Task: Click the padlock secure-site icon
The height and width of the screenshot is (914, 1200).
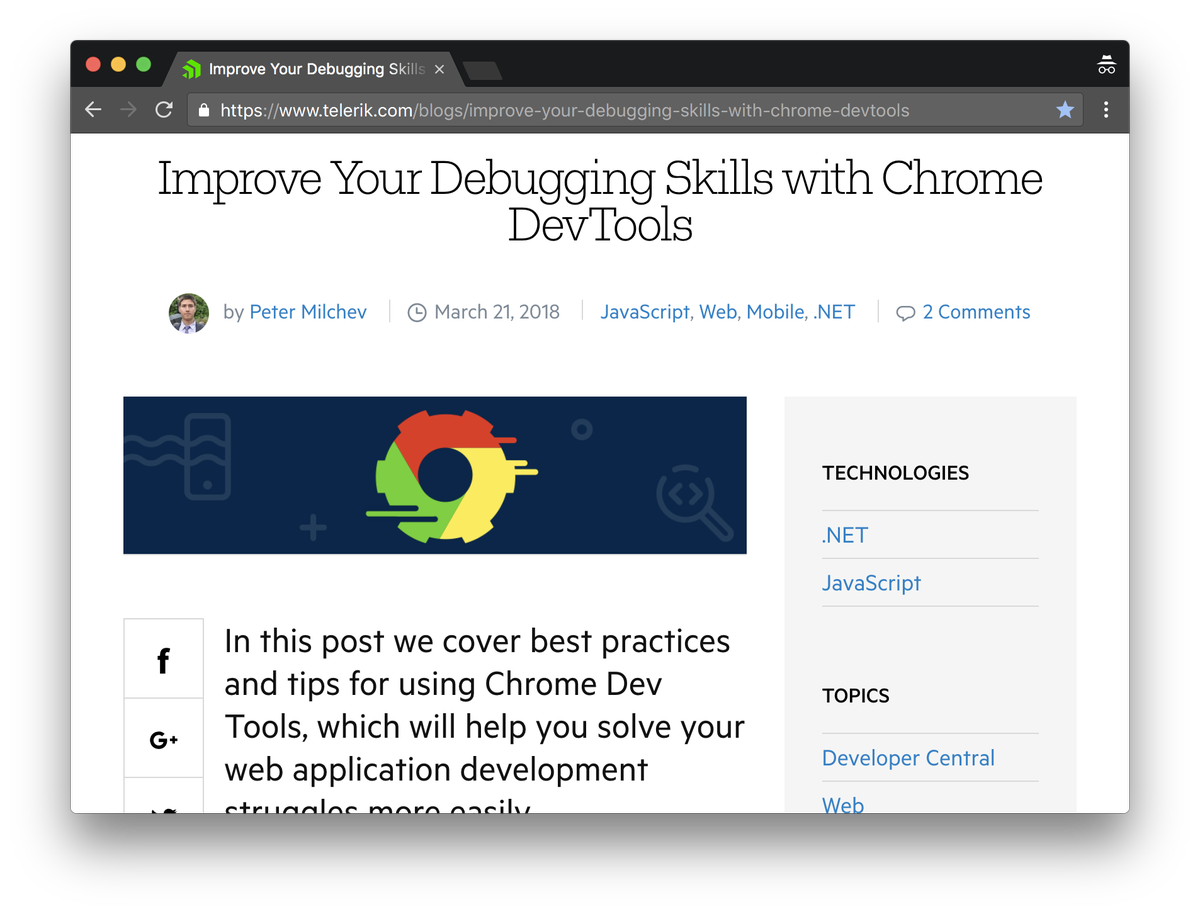Action: pyautogui.click(x=204, y=110)
